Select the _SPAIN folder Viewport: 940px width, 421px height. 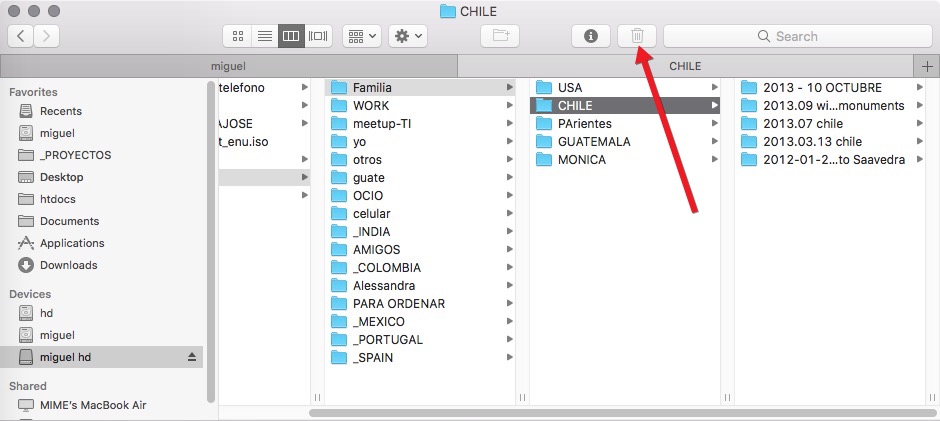tap(420, 357)
